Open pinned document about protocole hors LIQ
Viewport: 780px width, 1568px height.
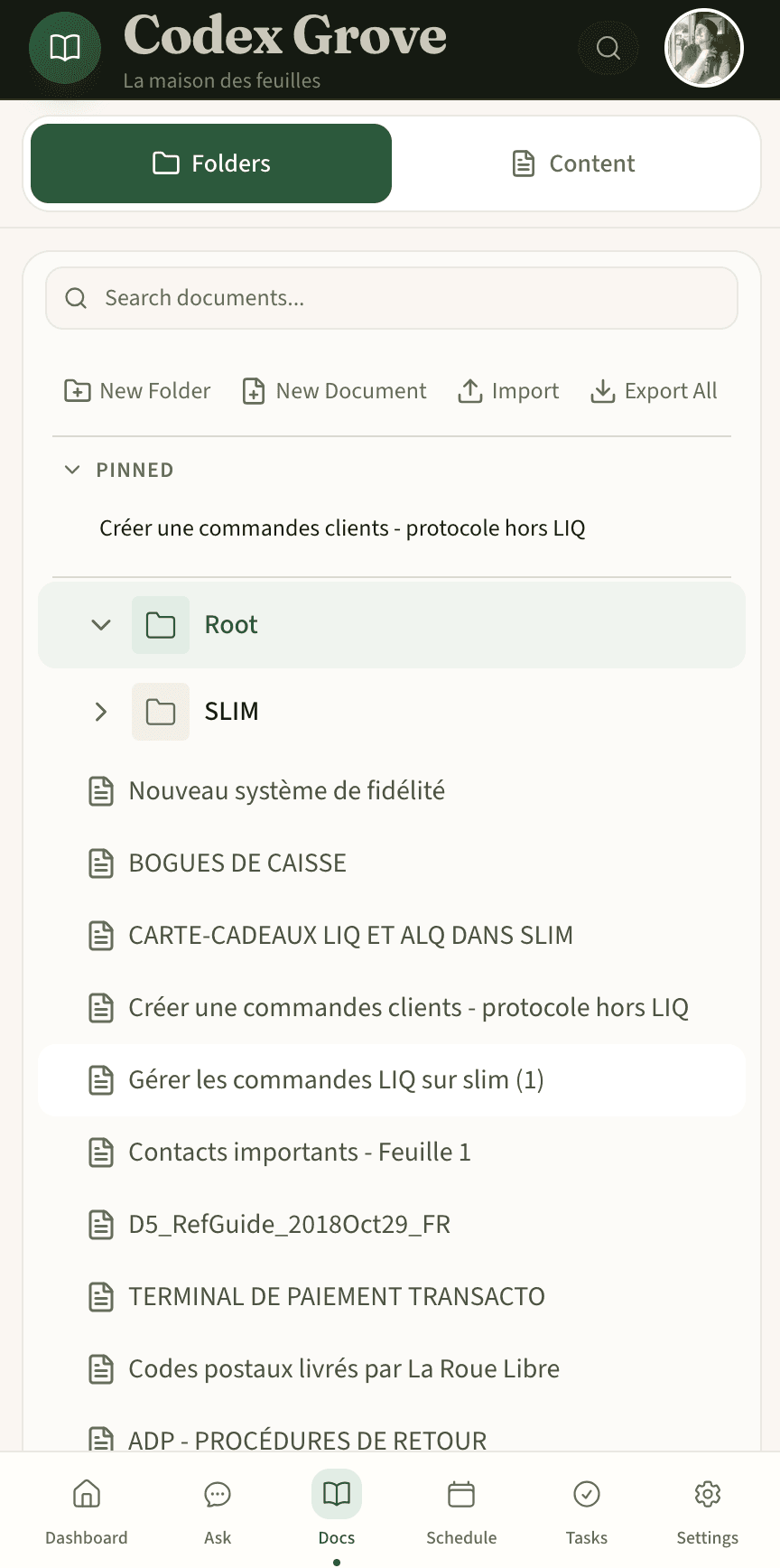click(342, 527)
